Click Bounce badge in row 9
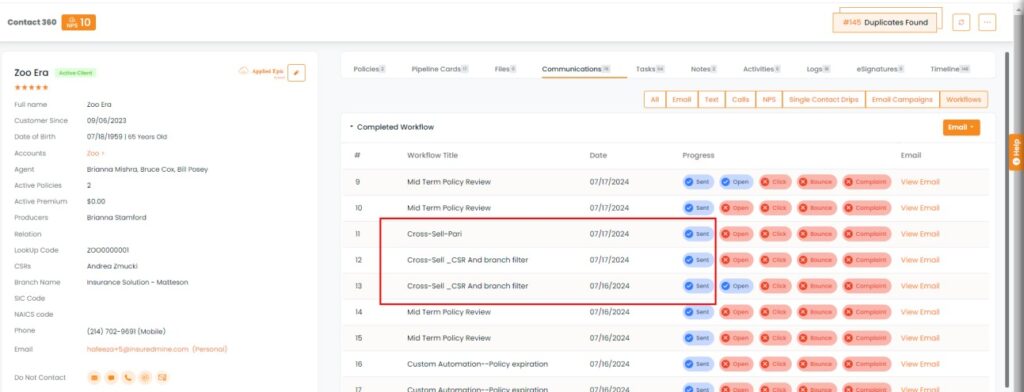Viewport: 1024px width, 392px height. coord(816,182)
